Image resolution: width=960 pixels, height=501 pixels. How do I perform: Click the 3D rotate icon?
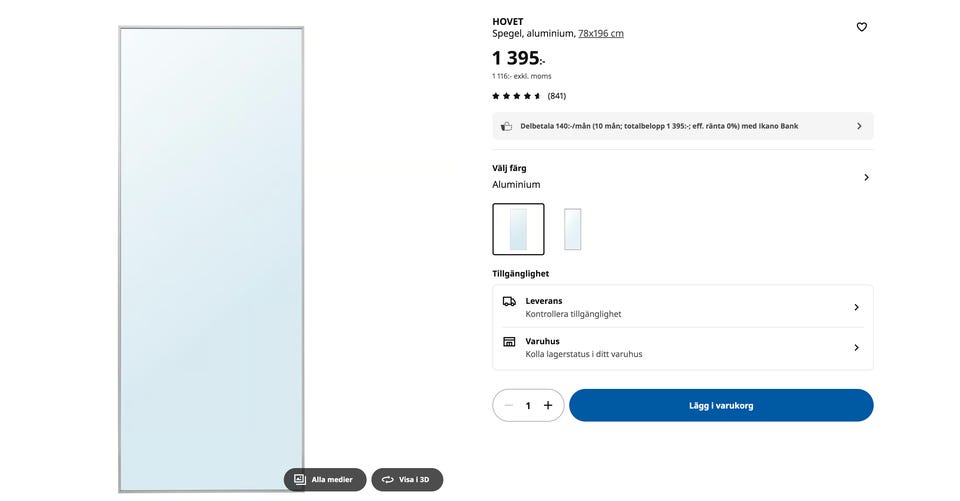(x=388, y=480)
